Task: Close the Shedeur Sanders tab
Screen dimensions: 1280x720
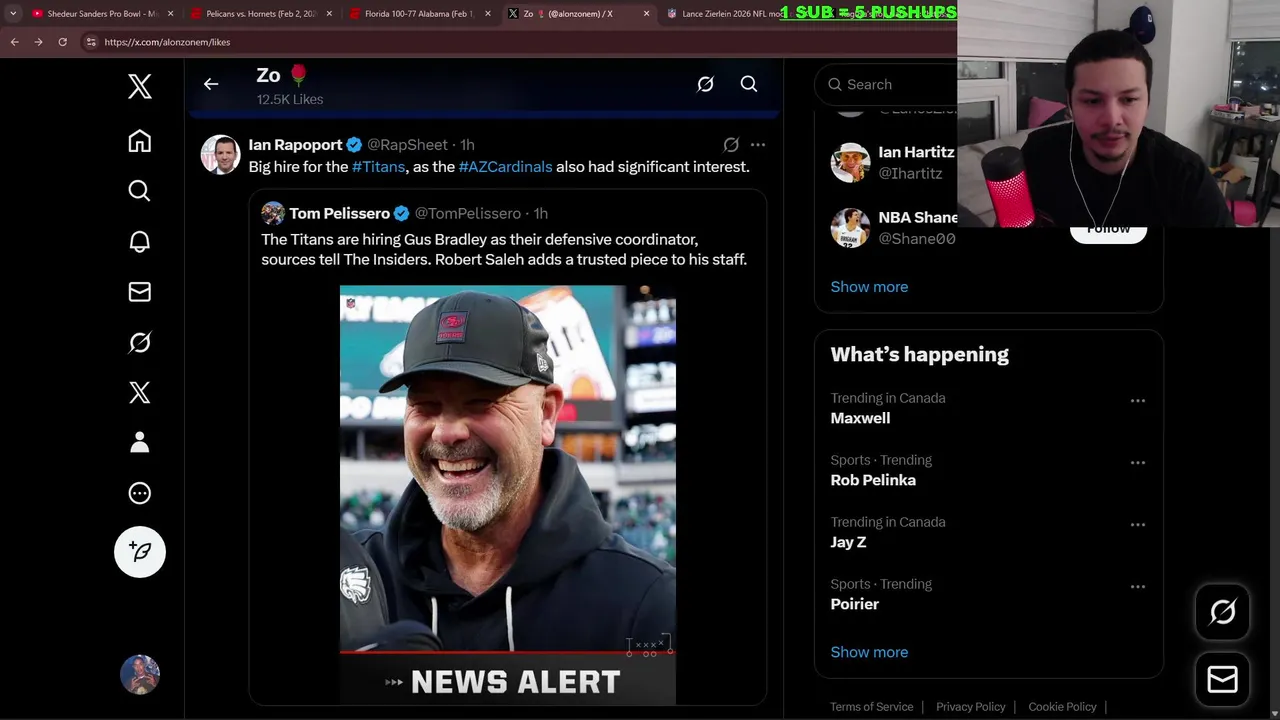Action: tap(171, 14)
